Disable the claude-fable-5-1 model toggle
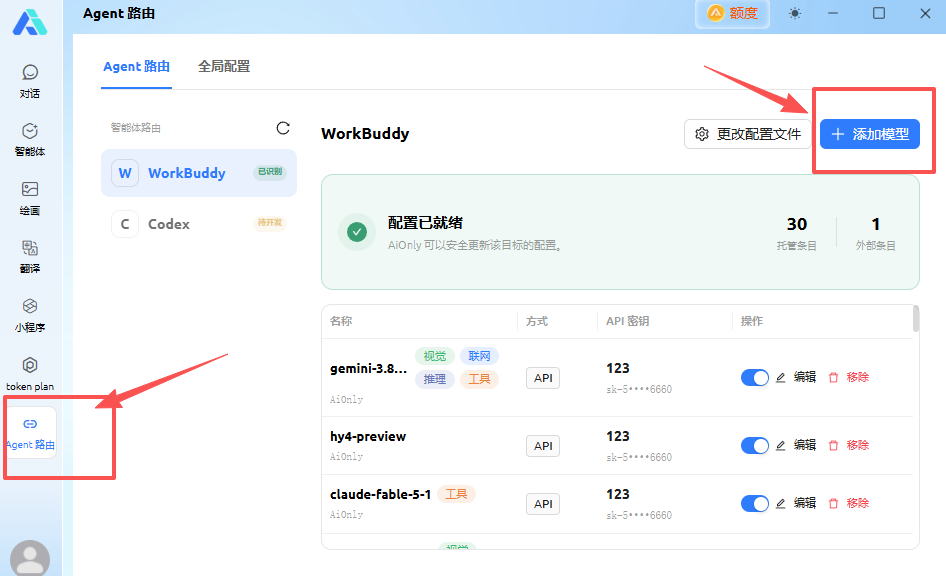 pyautogui.click(x=755, y=504)
